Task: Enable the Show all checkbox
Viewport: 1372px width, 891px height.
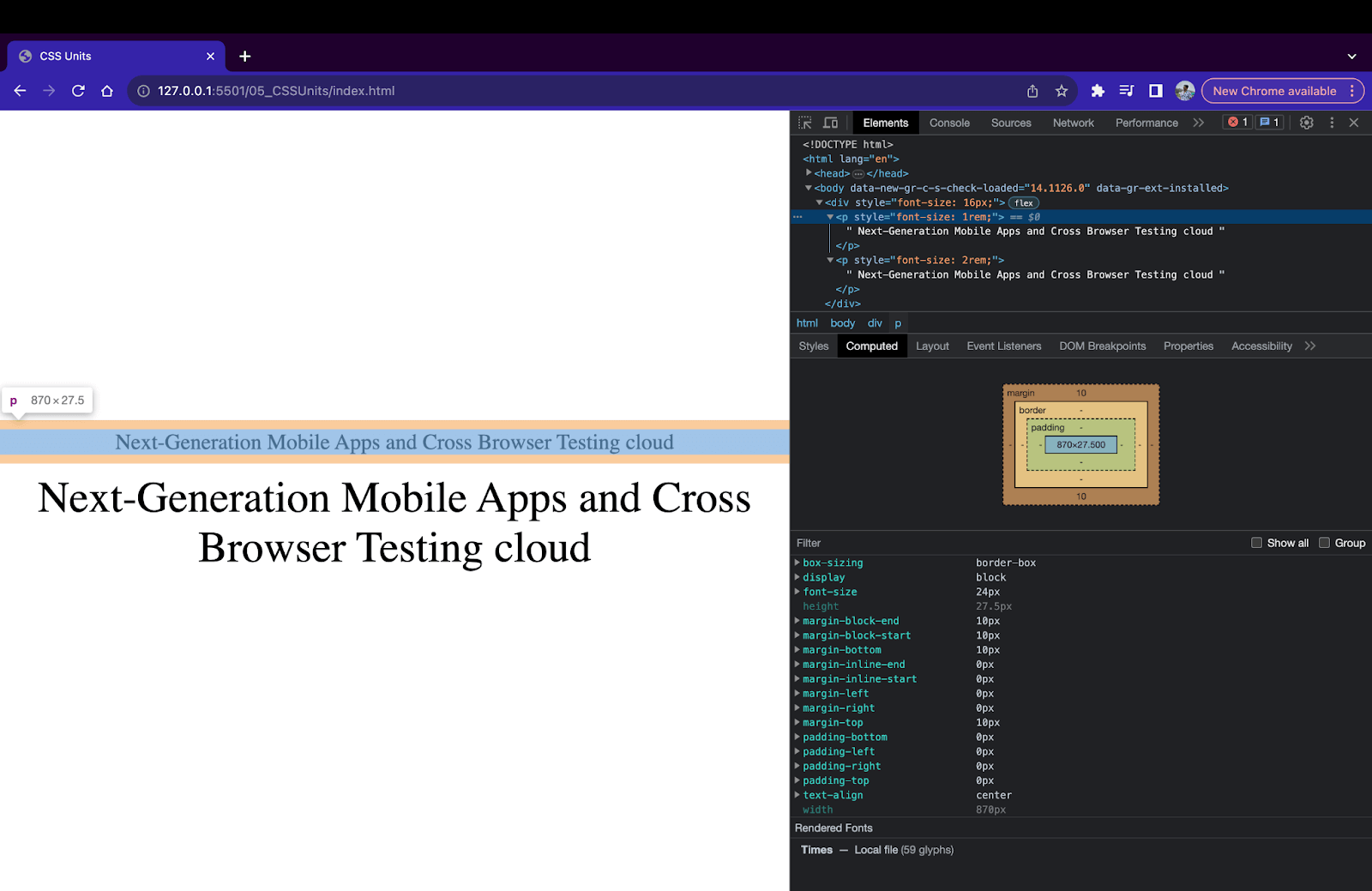Action: coord(1256,542)
